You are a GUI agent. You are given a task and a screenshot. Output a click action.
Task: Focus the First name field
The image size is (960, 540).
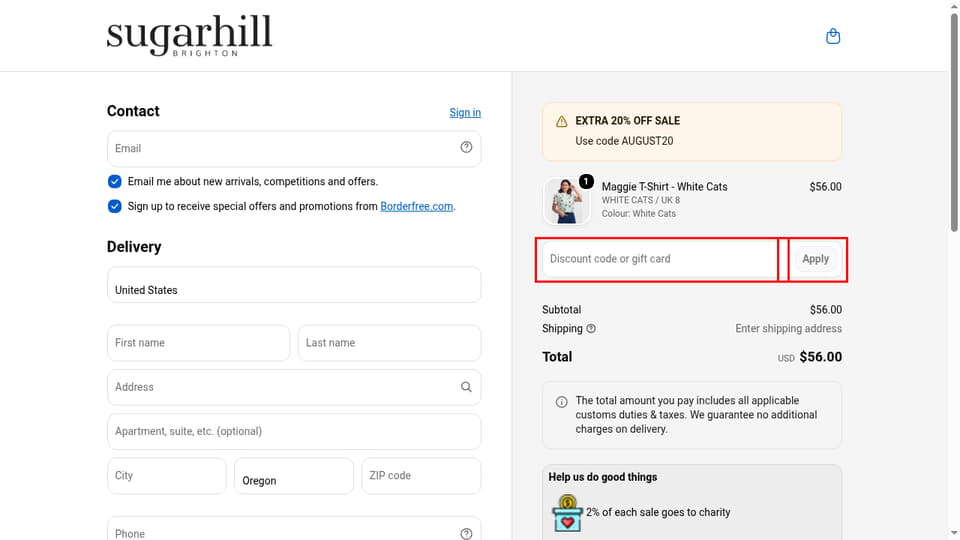click(198, 343)
